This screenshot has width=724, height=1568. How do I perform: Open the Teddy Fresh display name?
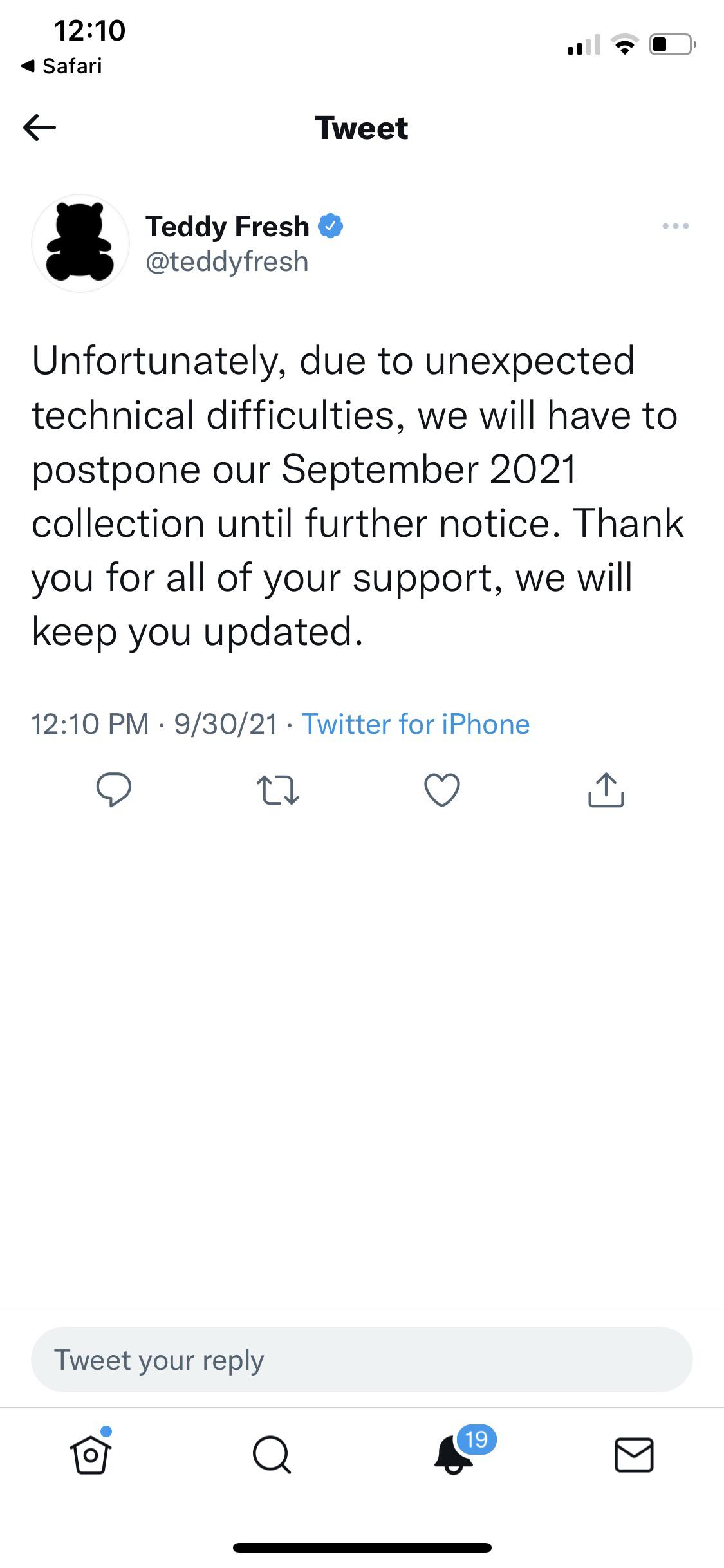click(x=227, y=227)
